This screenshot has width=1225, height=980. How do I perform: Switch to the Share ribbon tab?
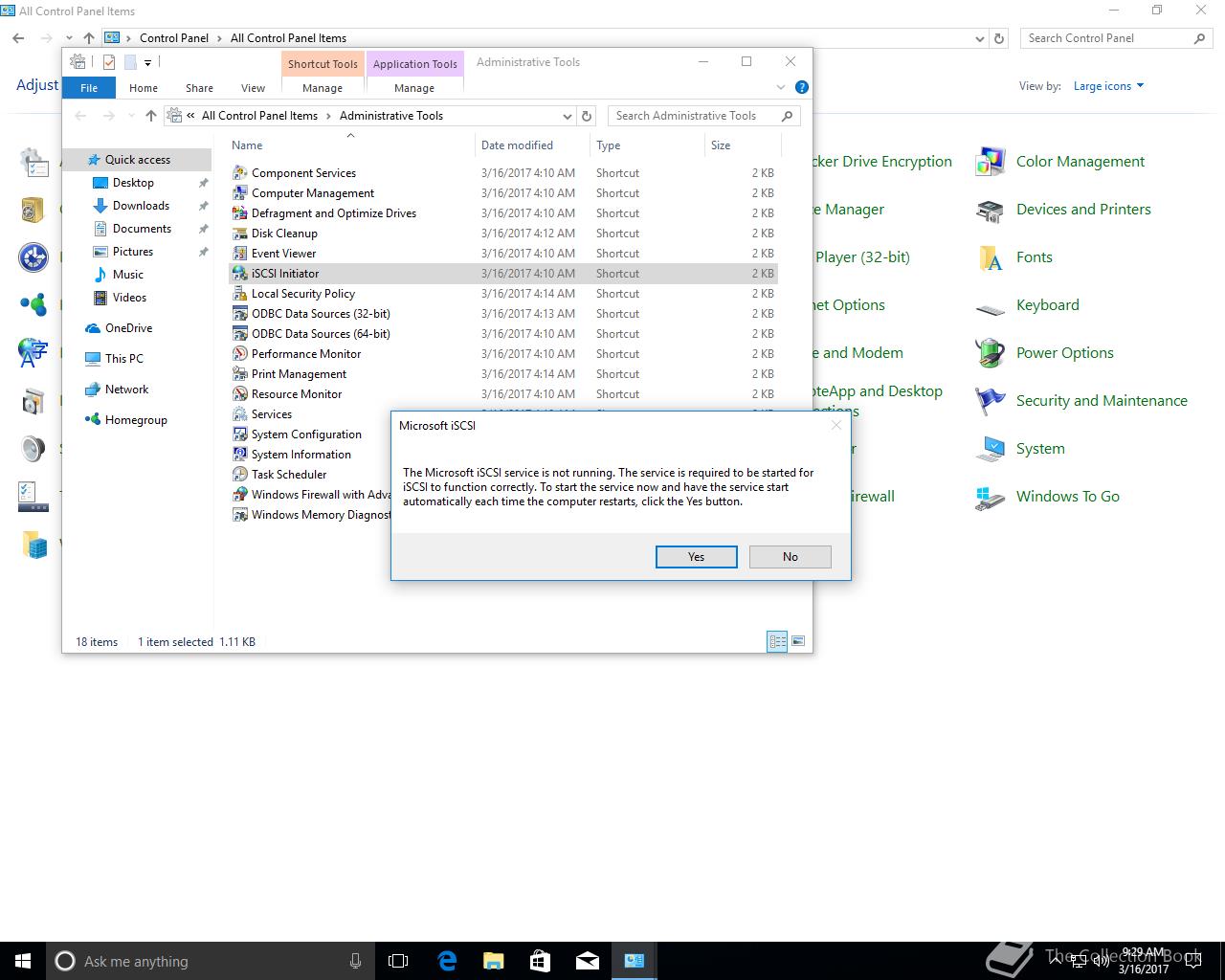(x=199, y=88)
